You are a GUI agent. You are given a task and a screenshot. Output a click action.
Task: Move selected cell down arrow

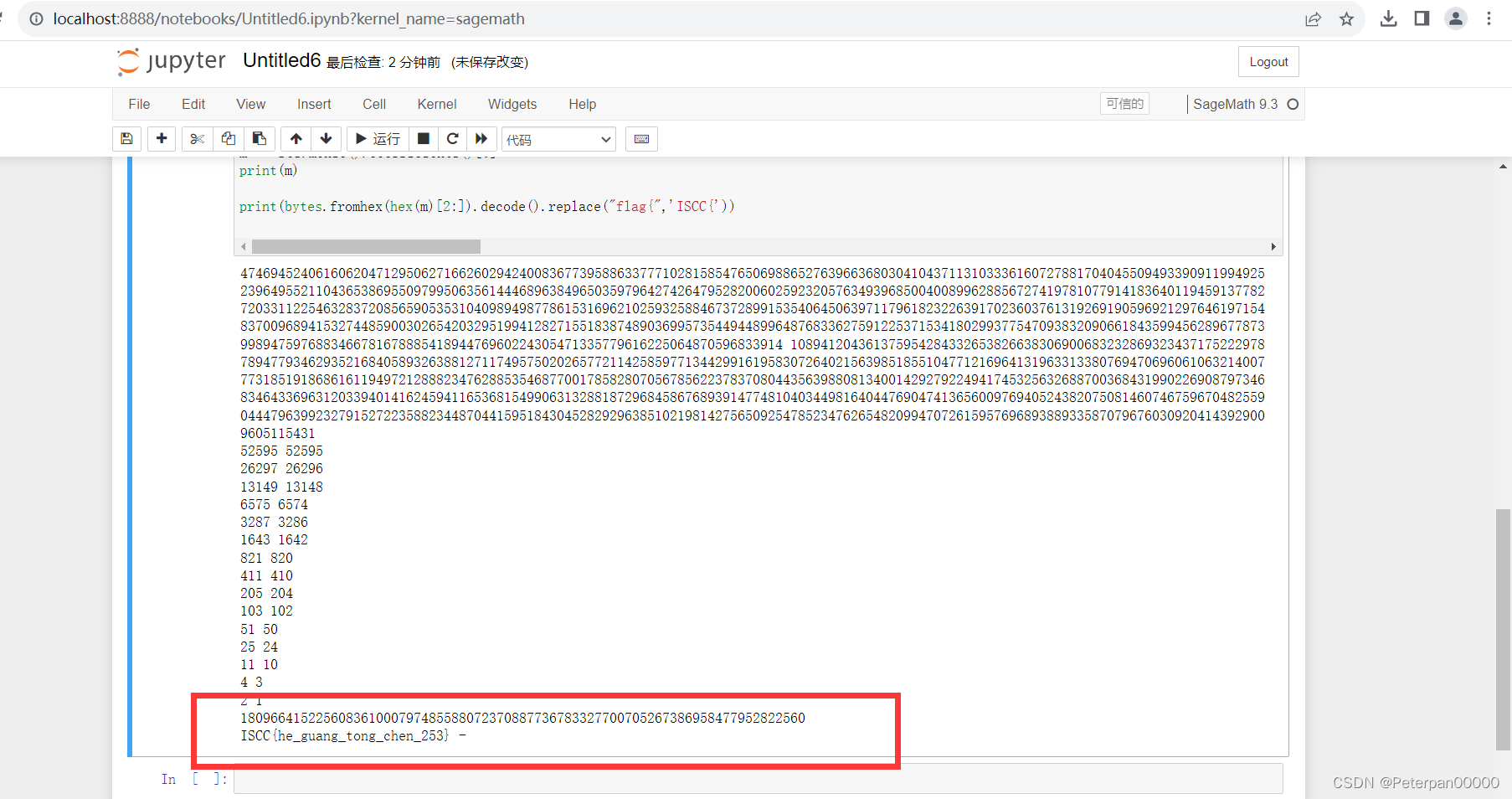(x=327, y=139)
